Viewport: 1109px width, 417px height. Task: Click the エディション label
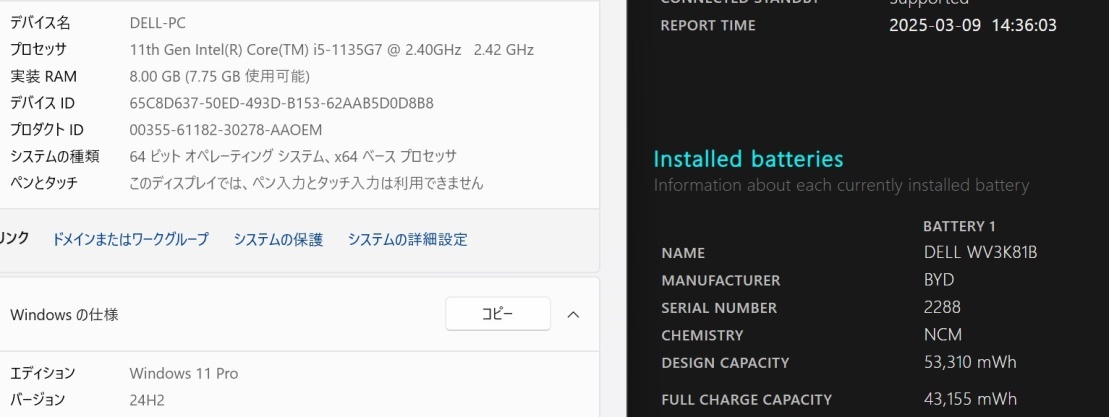(42, 373)
